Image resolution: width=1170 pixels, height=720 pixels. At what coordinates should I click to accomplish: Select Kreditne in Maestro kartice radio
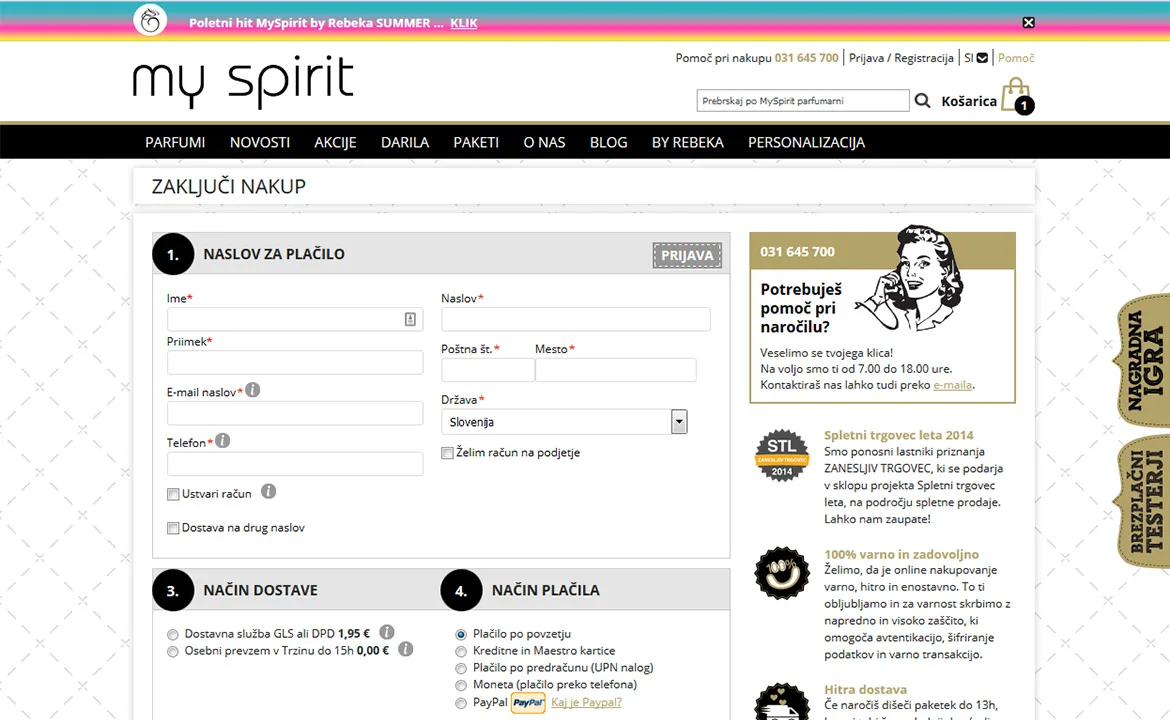tap(461, 651)
